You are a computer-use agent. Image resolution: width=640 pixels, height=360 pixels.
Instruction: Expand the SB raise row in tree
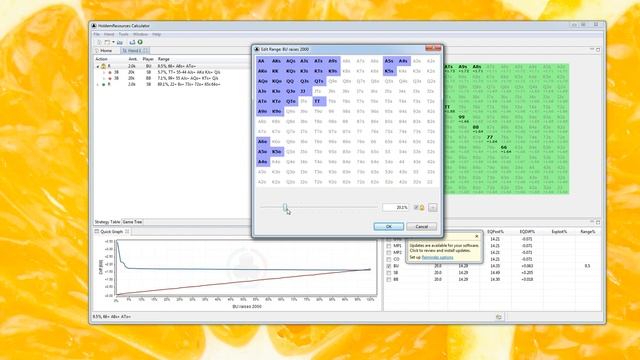click(98, 84)
